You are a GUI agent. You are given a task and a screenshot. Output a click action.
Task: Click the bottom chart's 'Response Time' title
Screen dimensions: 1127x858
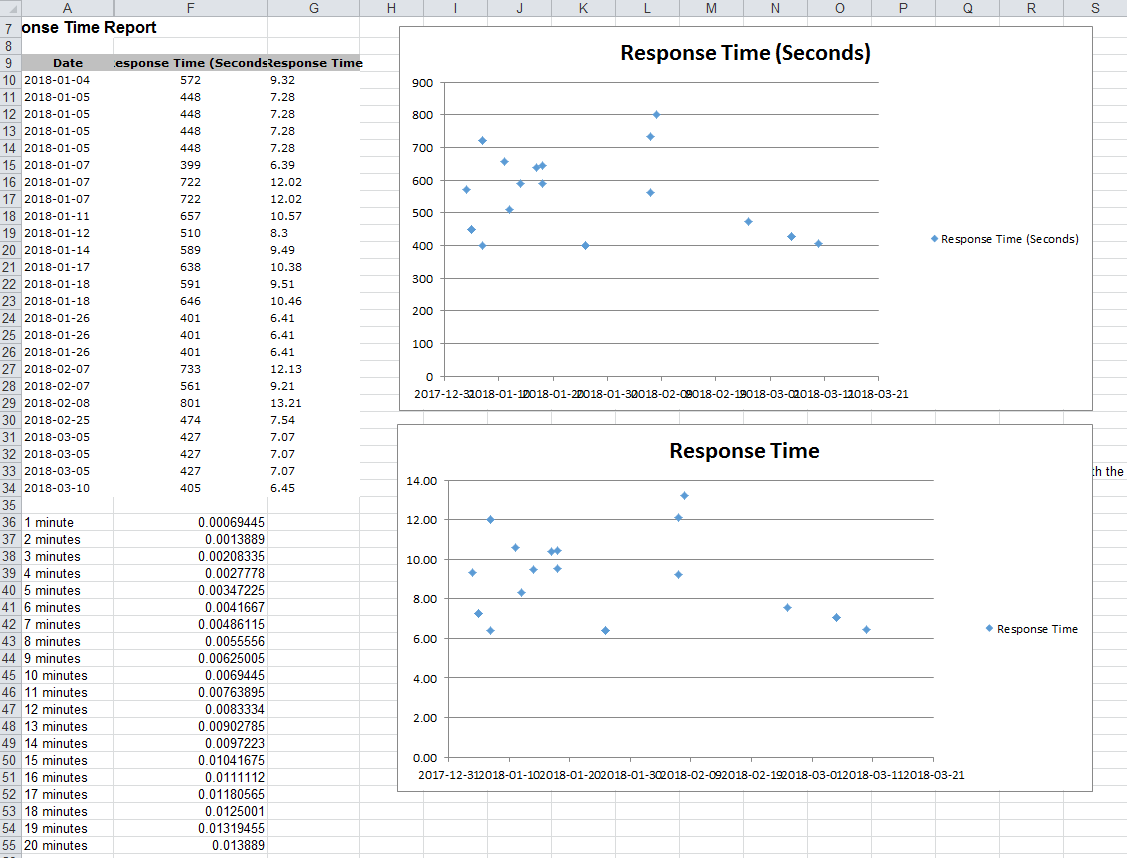(745, 451)
